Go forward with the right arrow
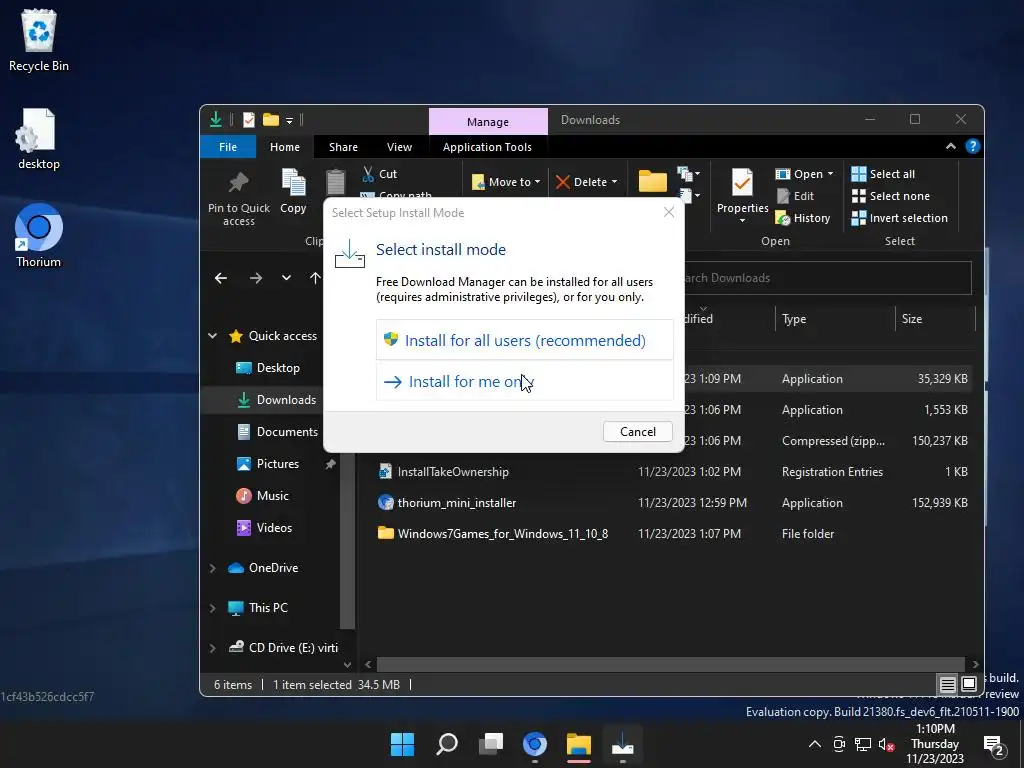 255,278
